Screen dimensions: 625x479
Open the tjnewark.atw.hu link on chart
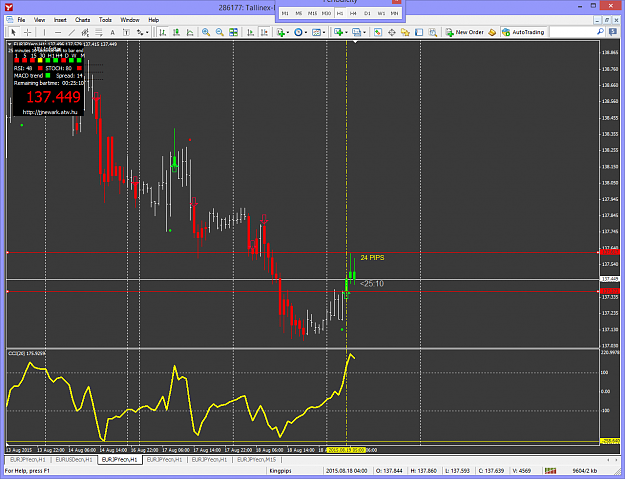point(50,112)
